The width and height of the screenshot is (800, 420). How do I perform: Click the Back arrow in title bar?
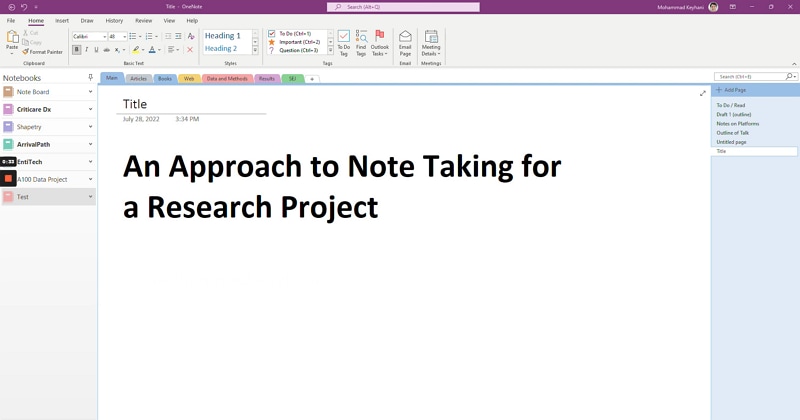pyautogui.click(x=11, y=7)
